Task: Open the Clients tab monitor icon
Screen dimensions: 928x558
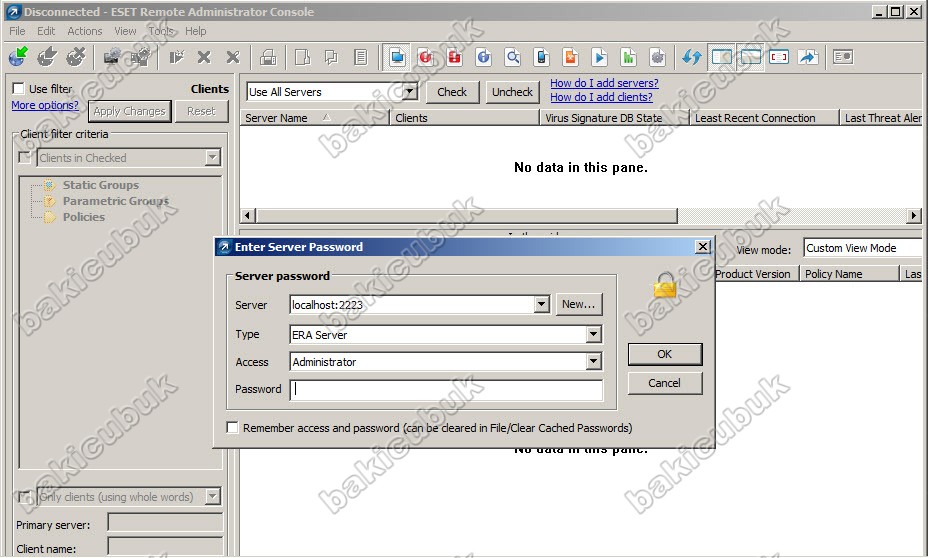Action: click(x=397, y=57)
